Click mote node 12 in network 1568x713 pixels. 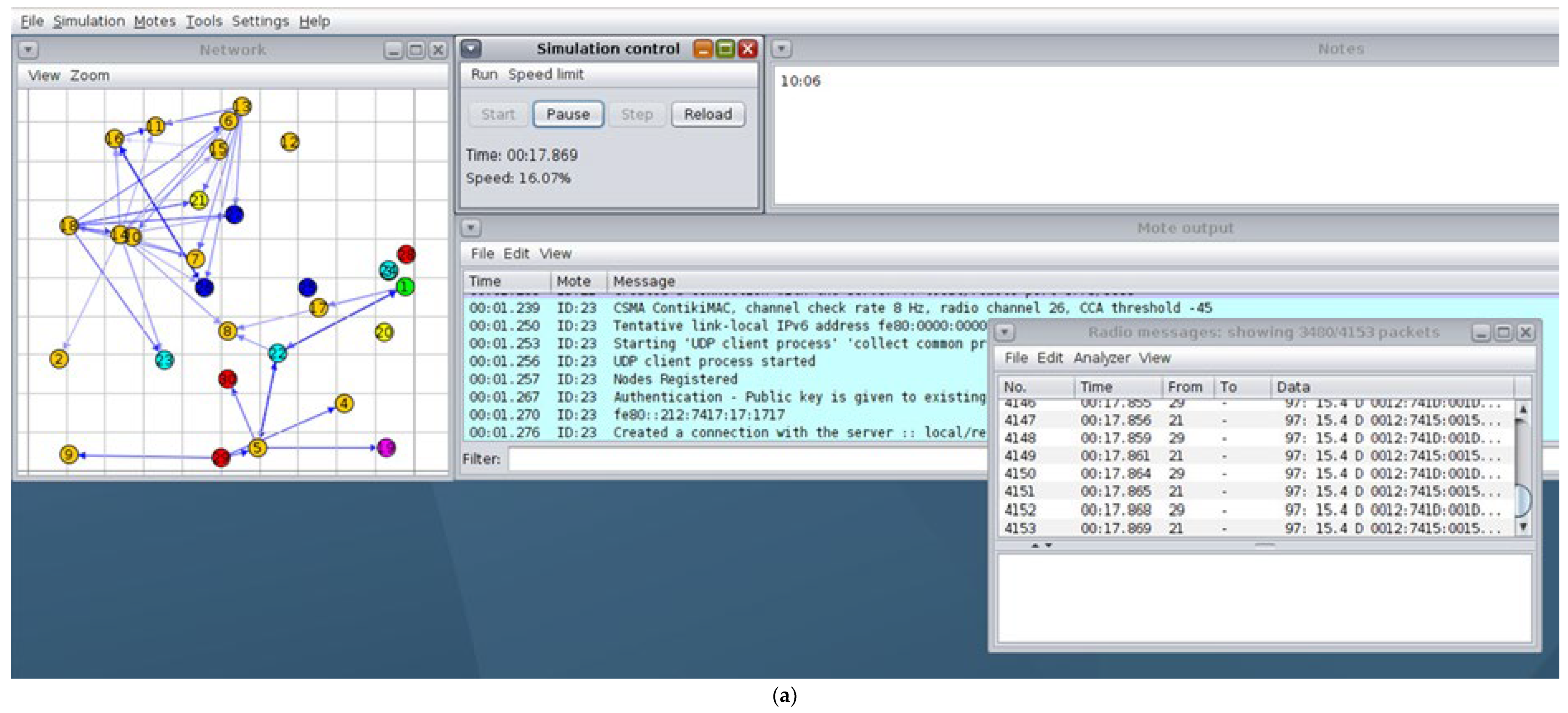[x=290, y=142]
